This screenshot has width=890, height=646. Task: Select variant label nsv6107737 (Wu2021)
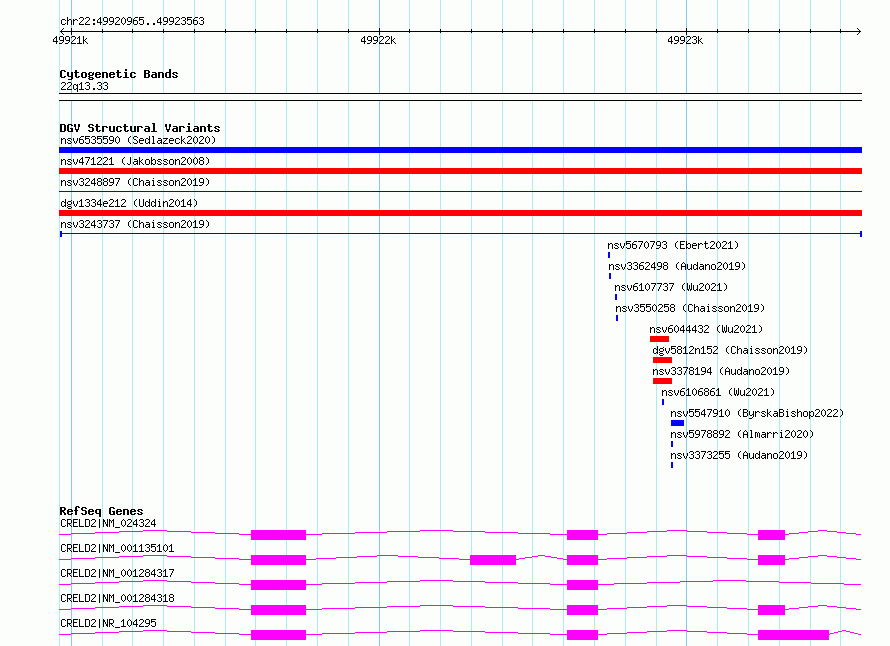(x=671, y=287)
